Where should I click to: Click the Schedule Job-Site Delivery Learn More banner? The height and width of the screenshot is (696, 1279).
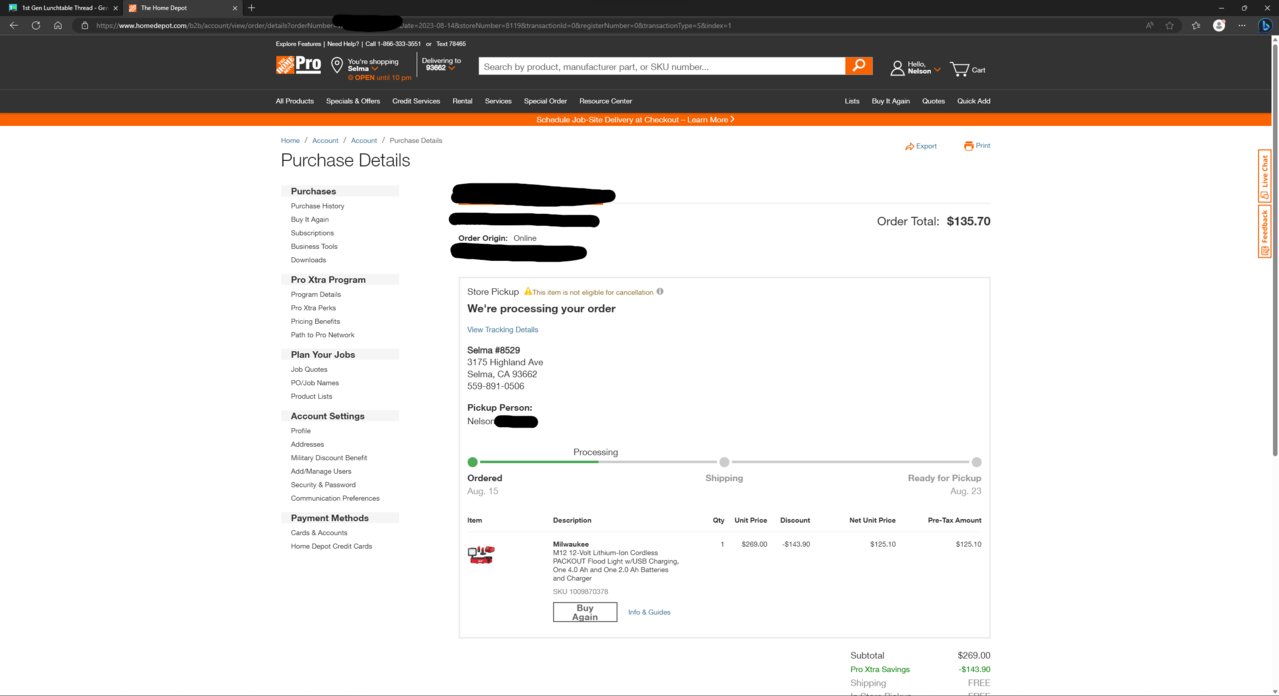pyautogui.click(x=635, y=119)
